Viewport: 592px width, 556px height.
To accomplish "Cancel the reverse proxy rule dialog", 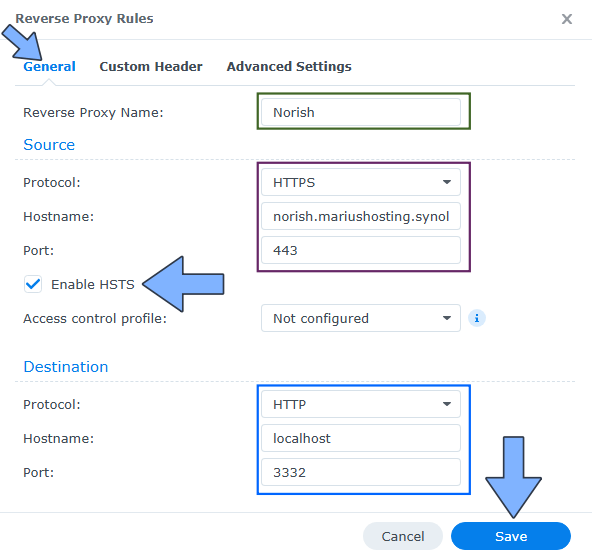I will point(403,536).
